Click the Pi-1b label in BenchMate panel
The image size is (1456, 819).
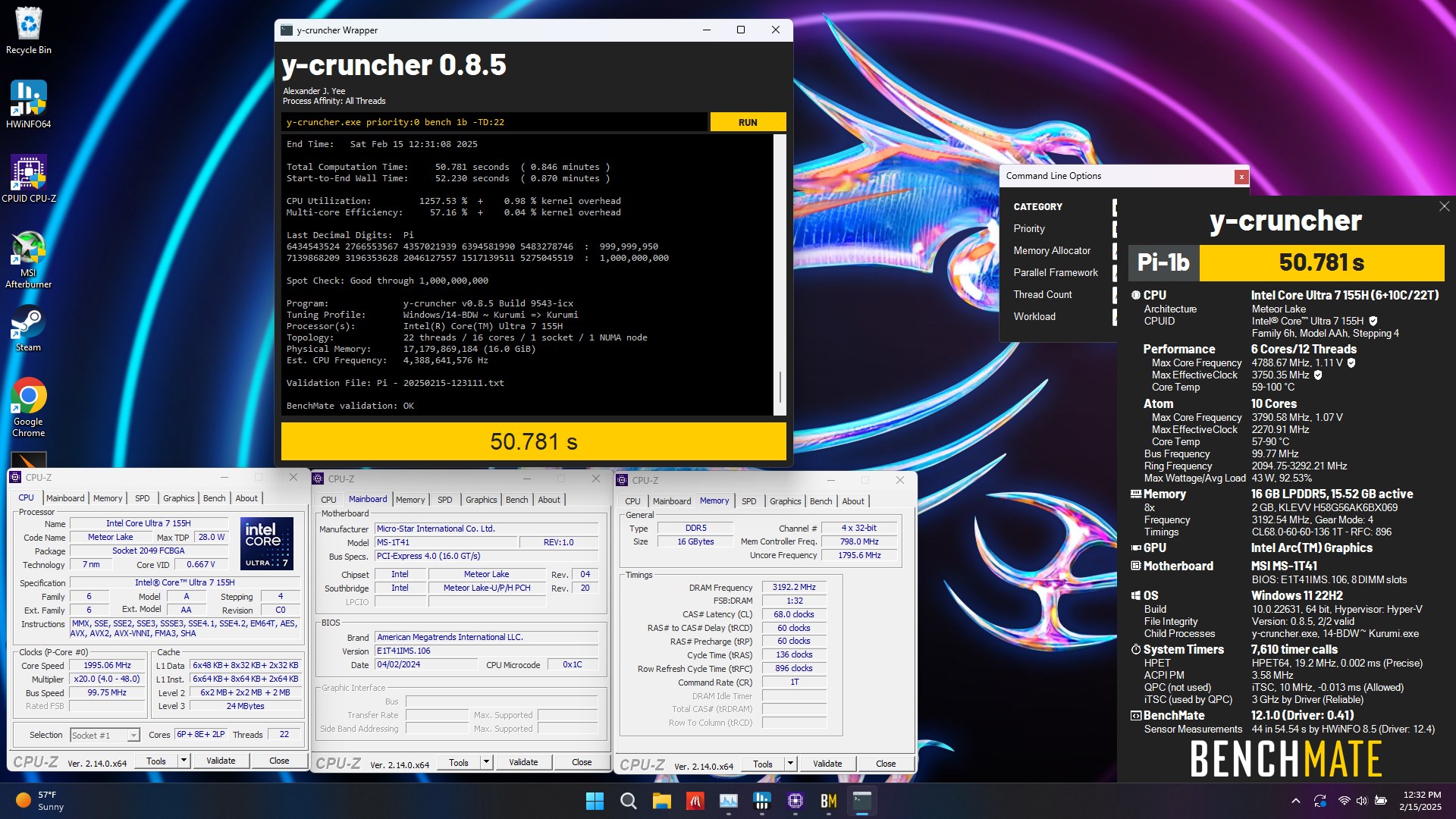click(1163, 262)
